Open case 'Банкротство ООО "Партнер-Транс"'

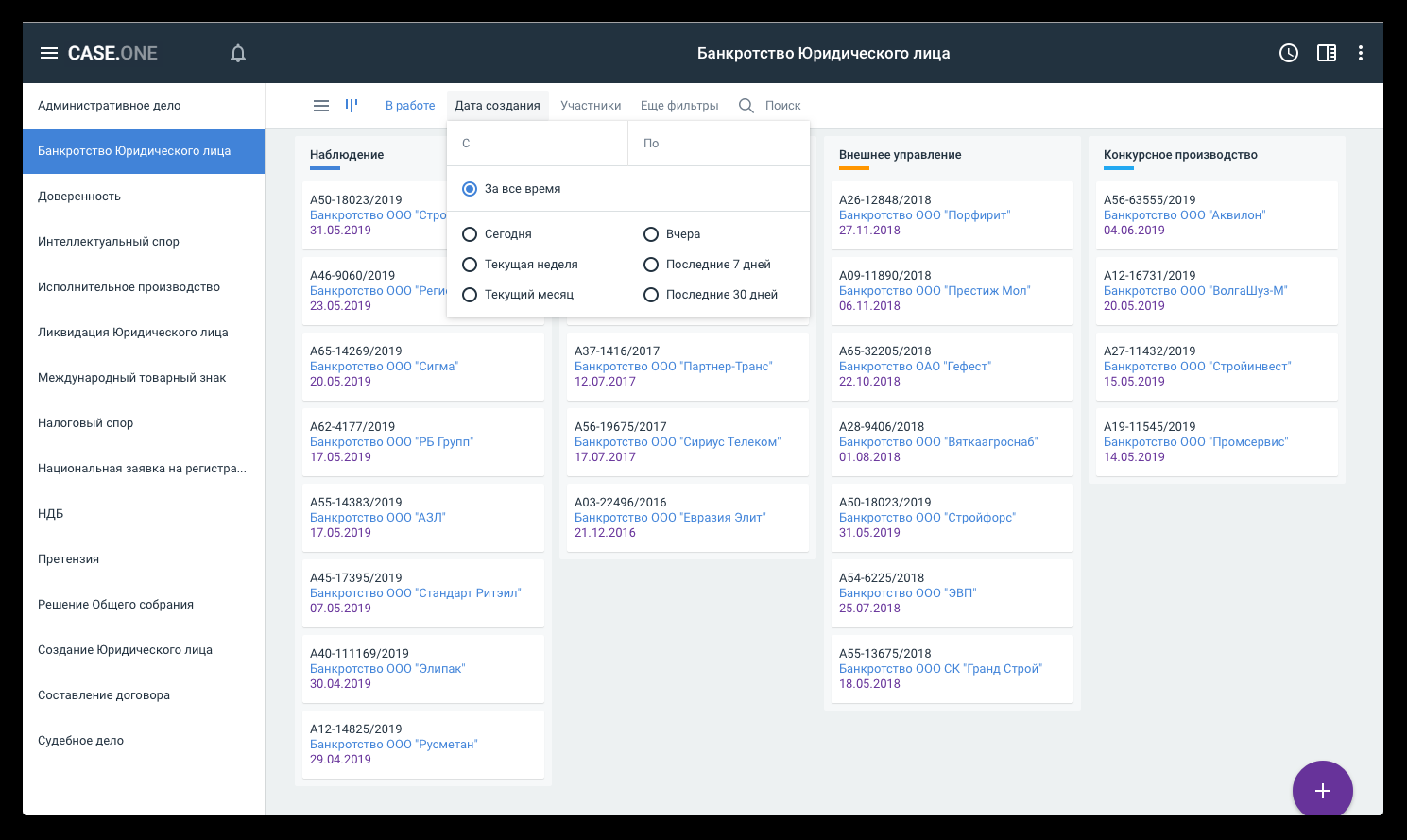(x=674, y=367)
